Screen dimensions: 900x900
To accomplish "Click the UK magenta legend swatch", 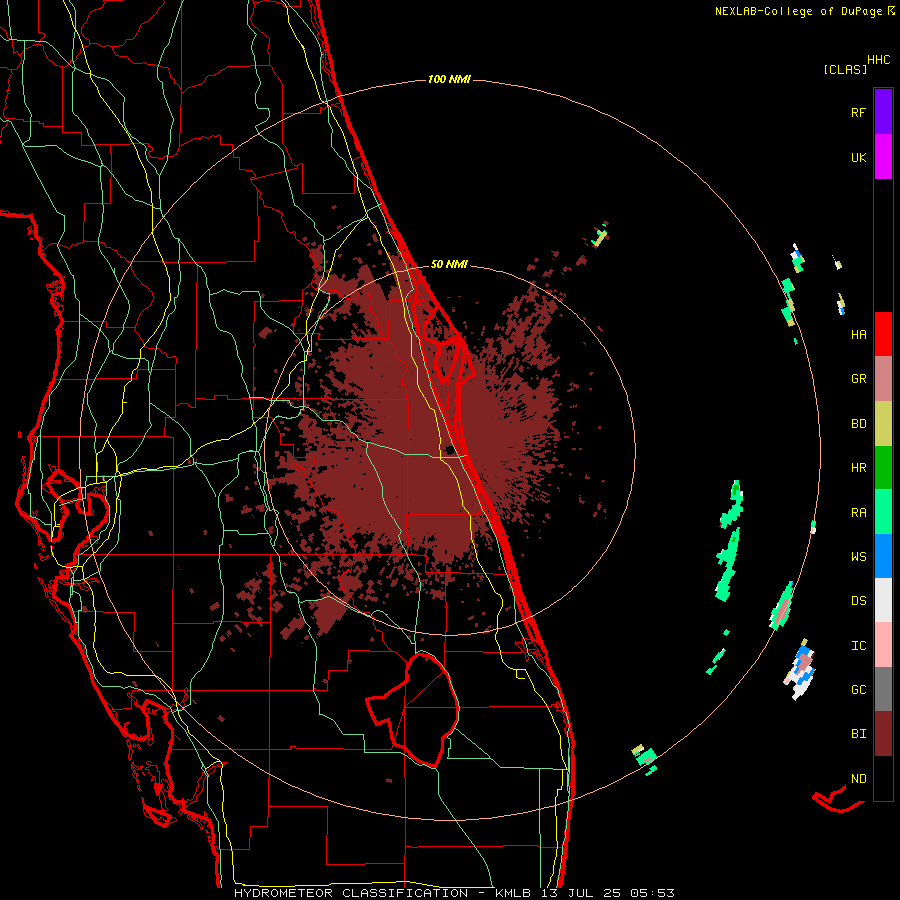I will tap(883, 157).
